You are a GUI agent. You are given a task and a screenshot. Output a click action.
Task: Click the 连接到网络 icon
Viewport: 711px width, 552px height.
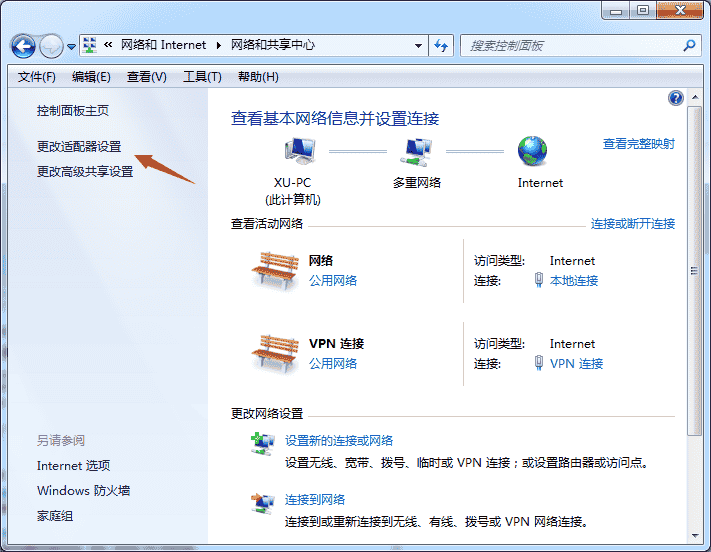click(x=262, y=502)
